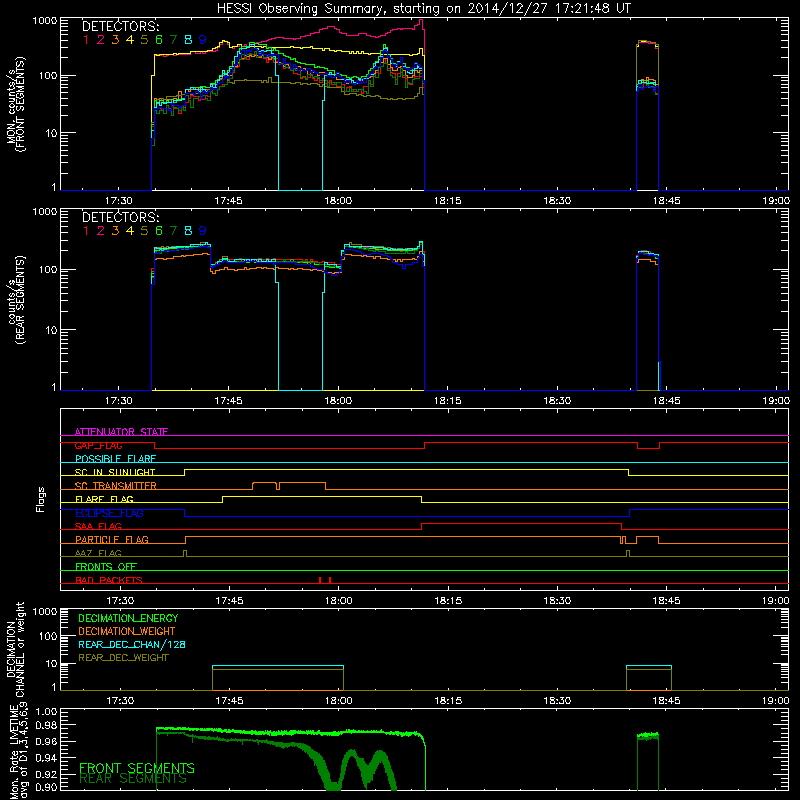Viewport: 800px width, 800px height.
Task: Click the BAD_PACKETS flag label
Action: point(109,580)
